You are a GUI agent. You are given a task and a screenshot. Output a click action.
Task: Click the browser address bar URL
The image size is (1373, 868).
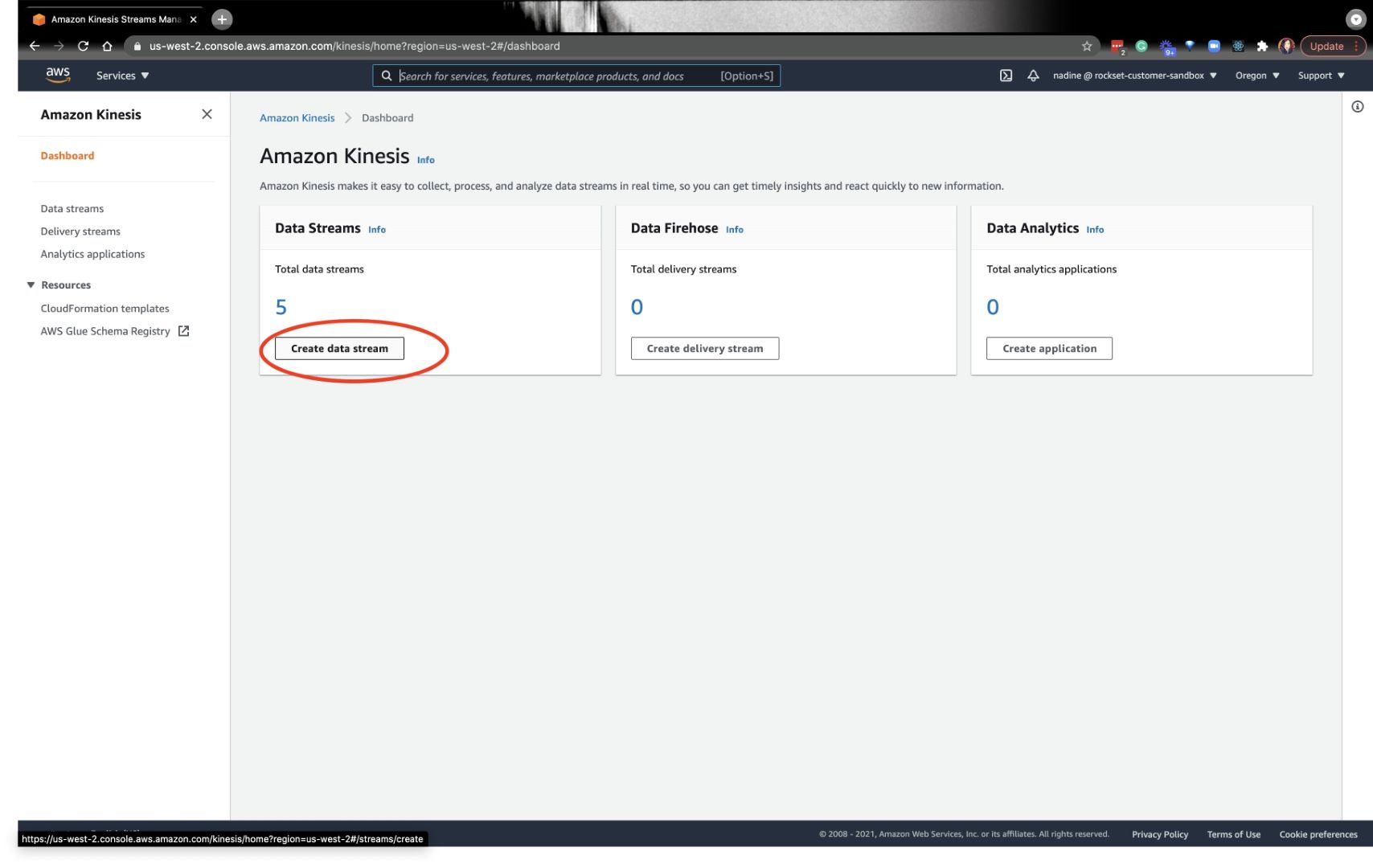(355, 46)
